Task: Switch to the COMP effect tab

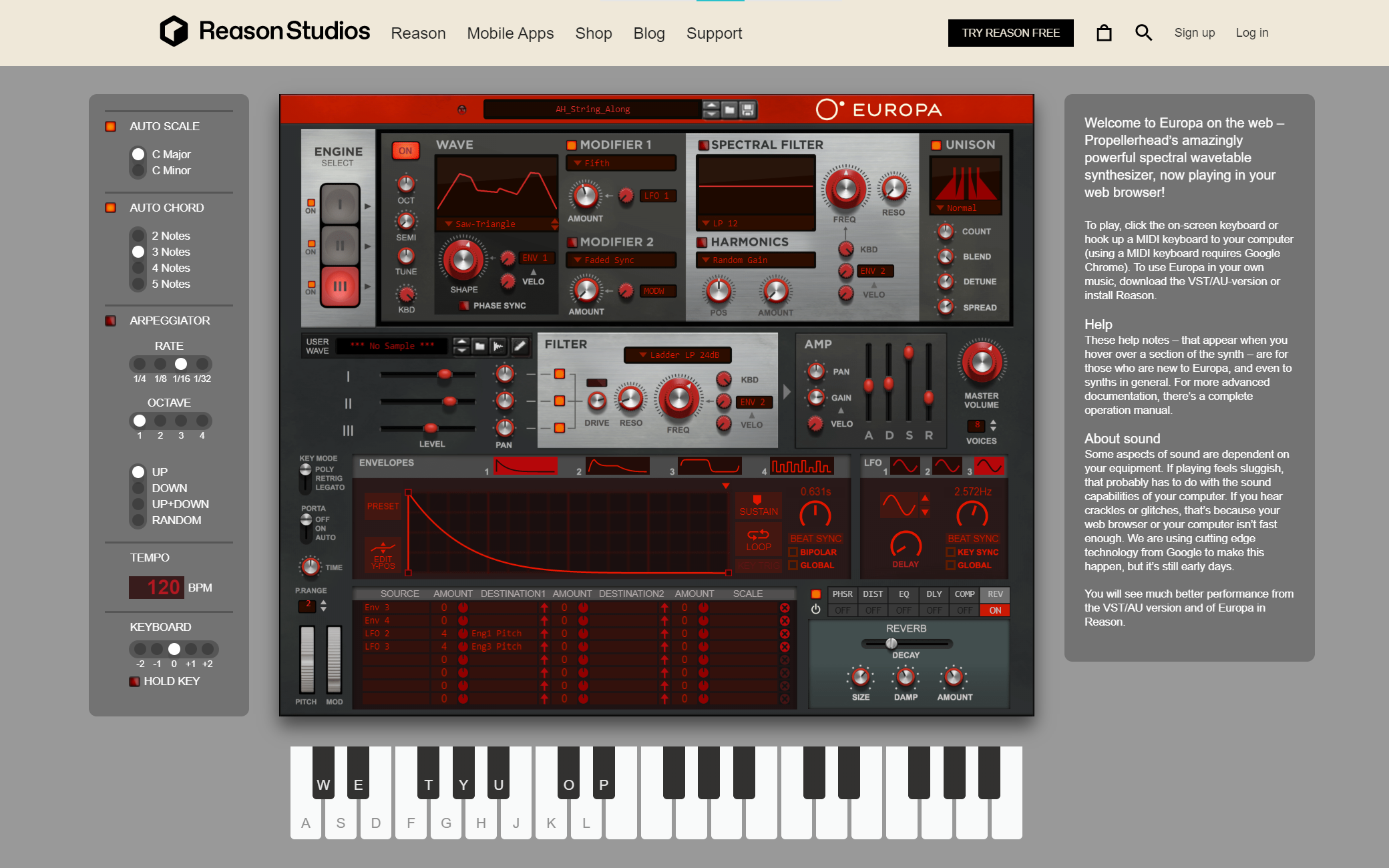Action: point(964,594)
